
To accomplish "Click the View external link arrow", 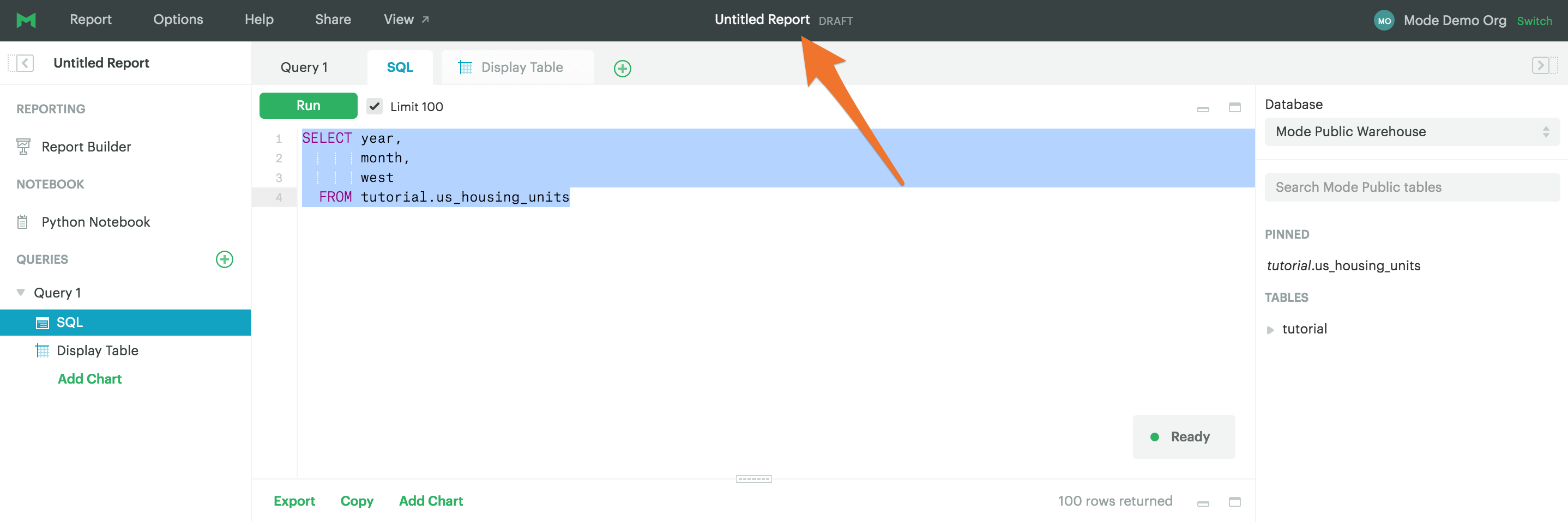I will click(425, 20).
